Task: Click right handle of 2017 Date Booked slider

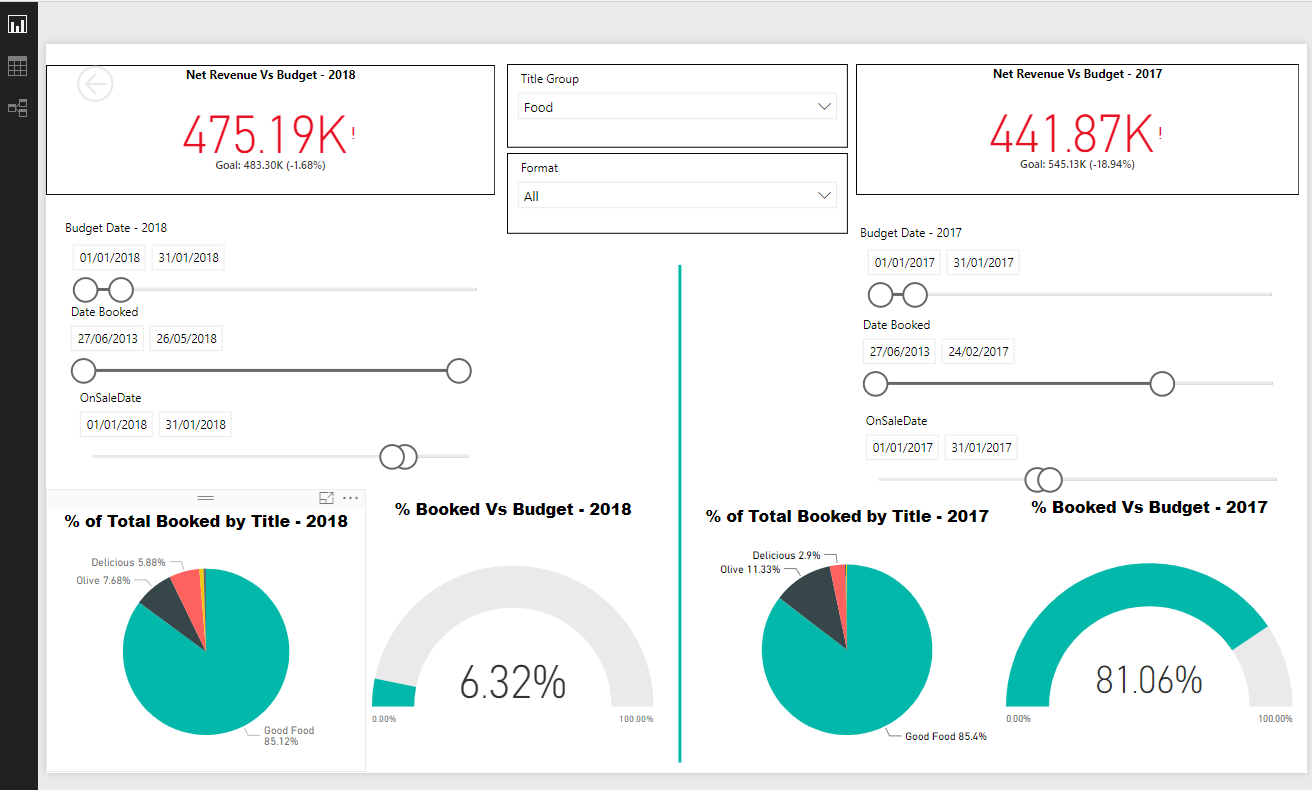Action: (1162, 383)
